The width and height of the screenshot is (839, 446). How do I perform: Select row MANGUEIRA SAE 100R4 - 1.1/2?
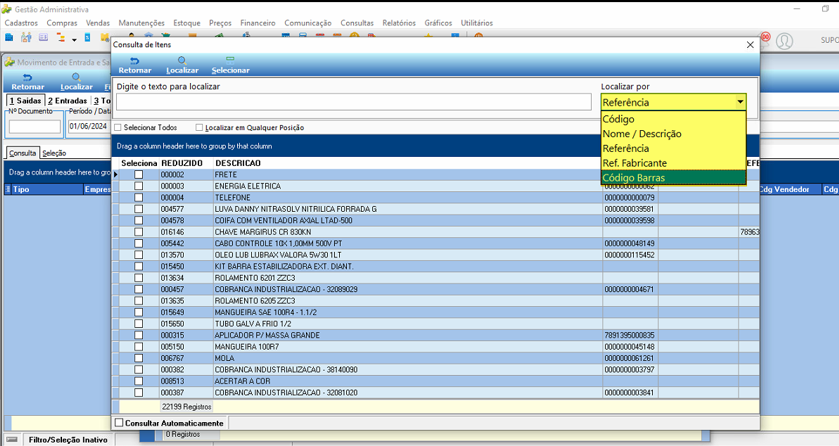[436, 312]
